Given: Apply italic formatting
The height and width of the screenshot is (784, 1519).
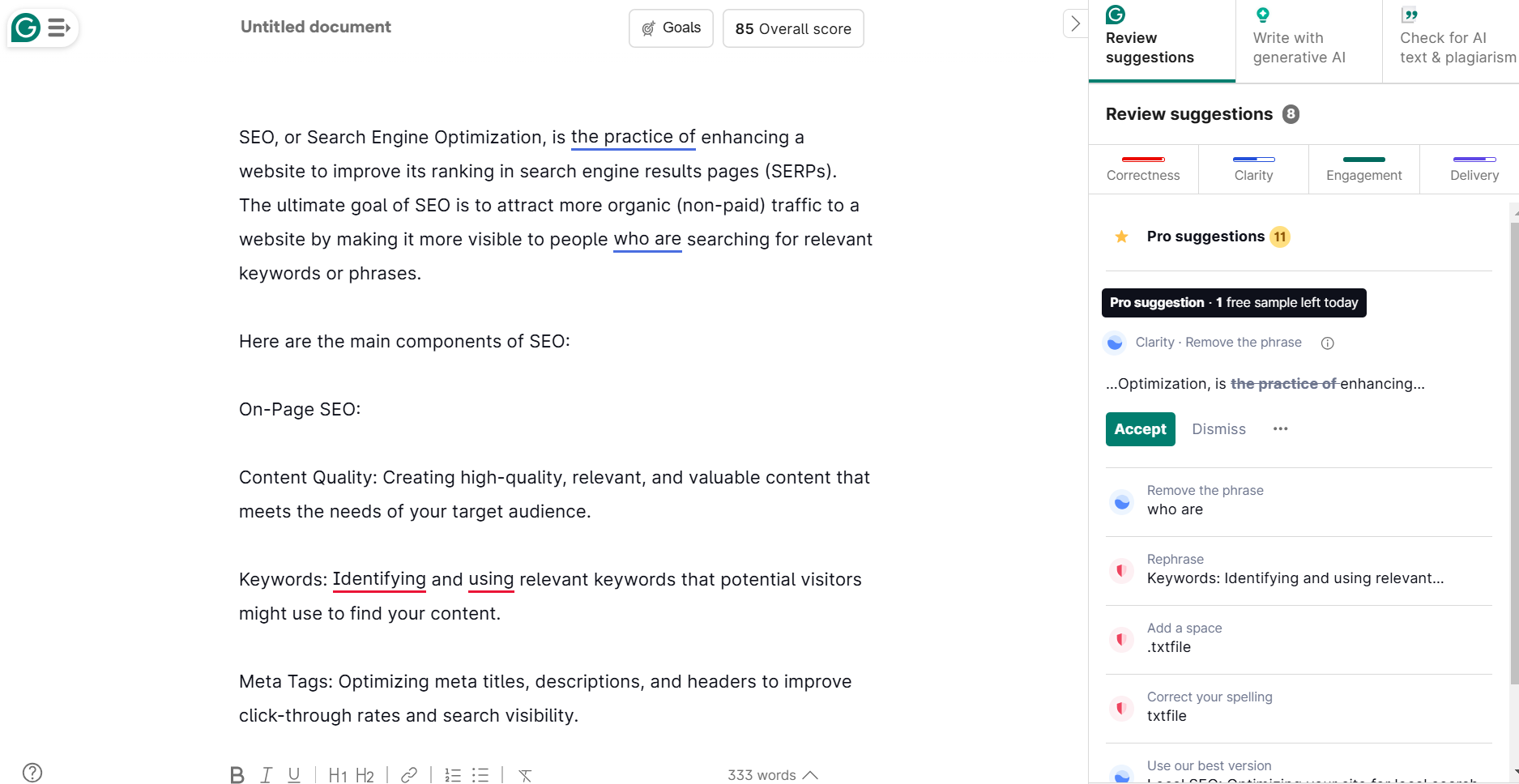Looking at the screenshot, I should (x=266, y=775).
